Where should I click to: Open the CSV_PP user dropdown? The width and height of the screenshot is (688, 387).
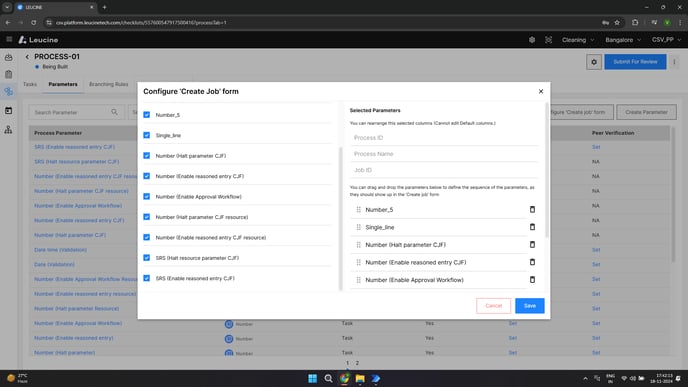[666, 40]
